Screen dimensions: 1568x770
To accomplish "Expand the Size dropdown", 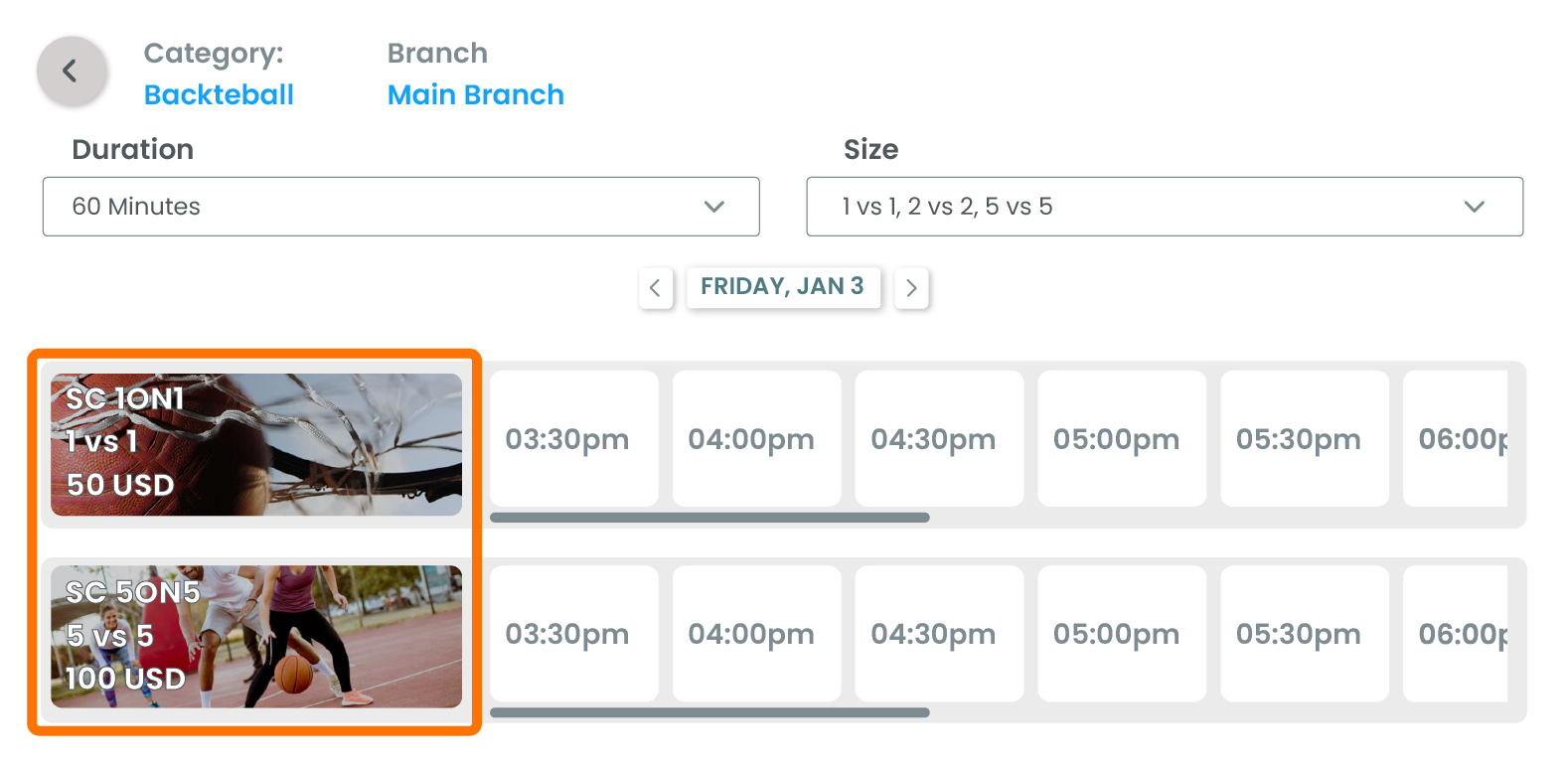I will pyautogui.click(x=1164, y=207).
